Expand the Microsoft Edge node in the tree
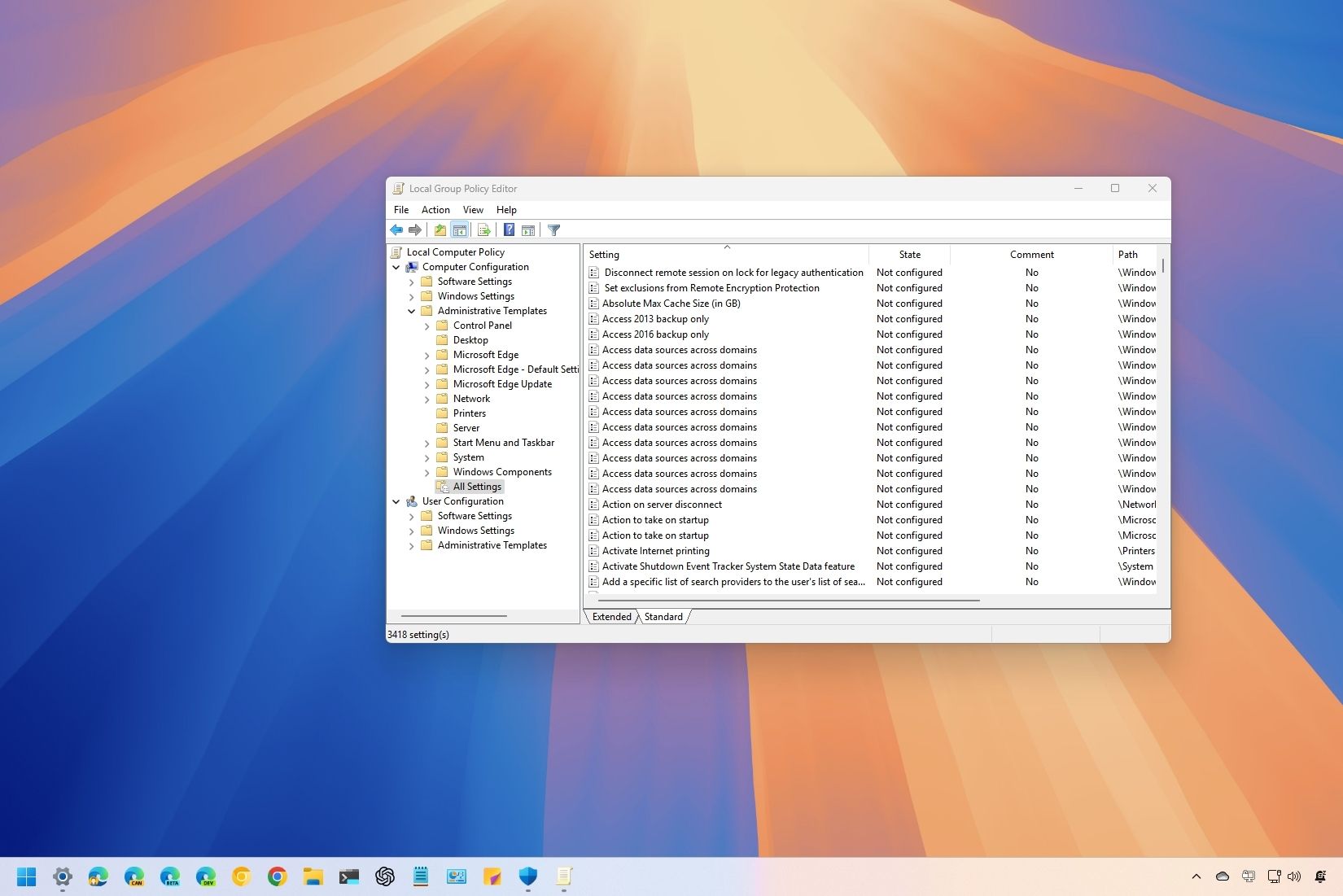This screenshot has width=1343, height=896. pyautogui.click(x=427, y=355)
